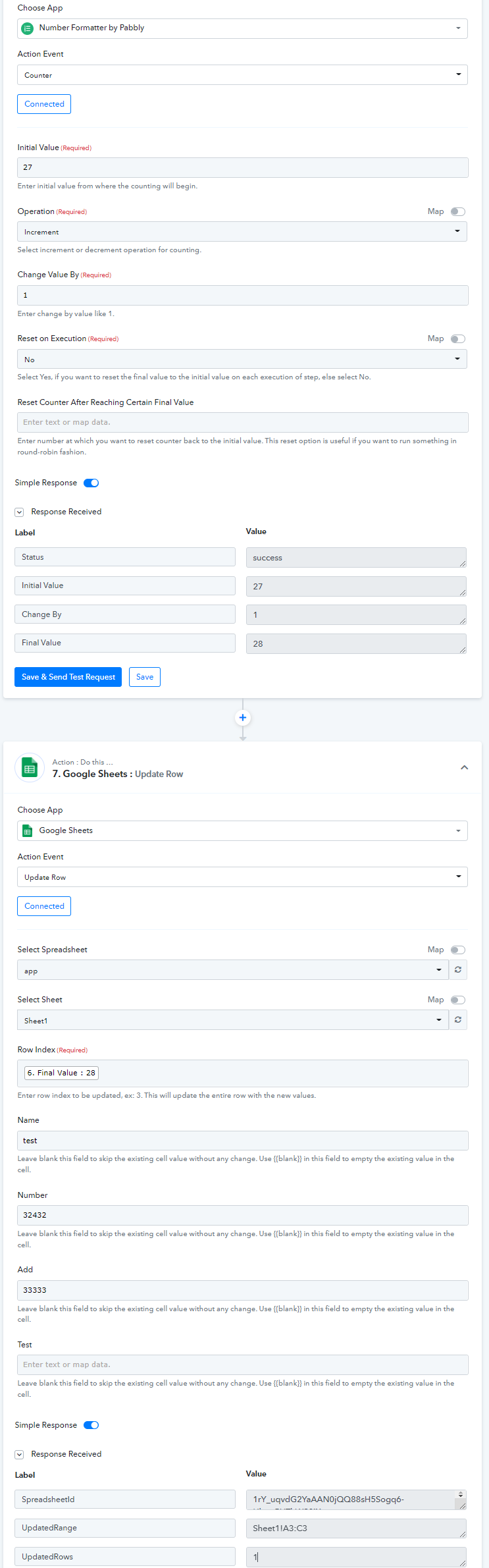Screen dimensions: 489x1568
Task: Click Name field containing test
Action: 243,1141
